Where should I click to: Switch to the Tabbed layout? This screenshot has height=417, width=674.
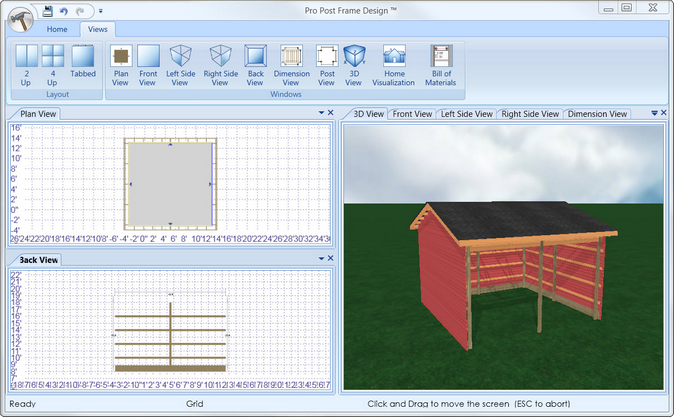[x=83, y=61]
